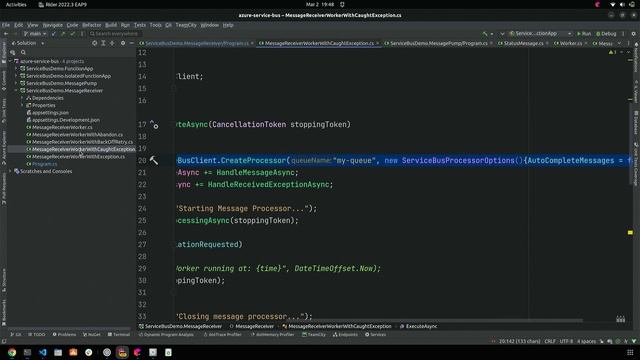Select appsettings.Development.json file
The image size is (640, 360).
(x=63, y=120)
